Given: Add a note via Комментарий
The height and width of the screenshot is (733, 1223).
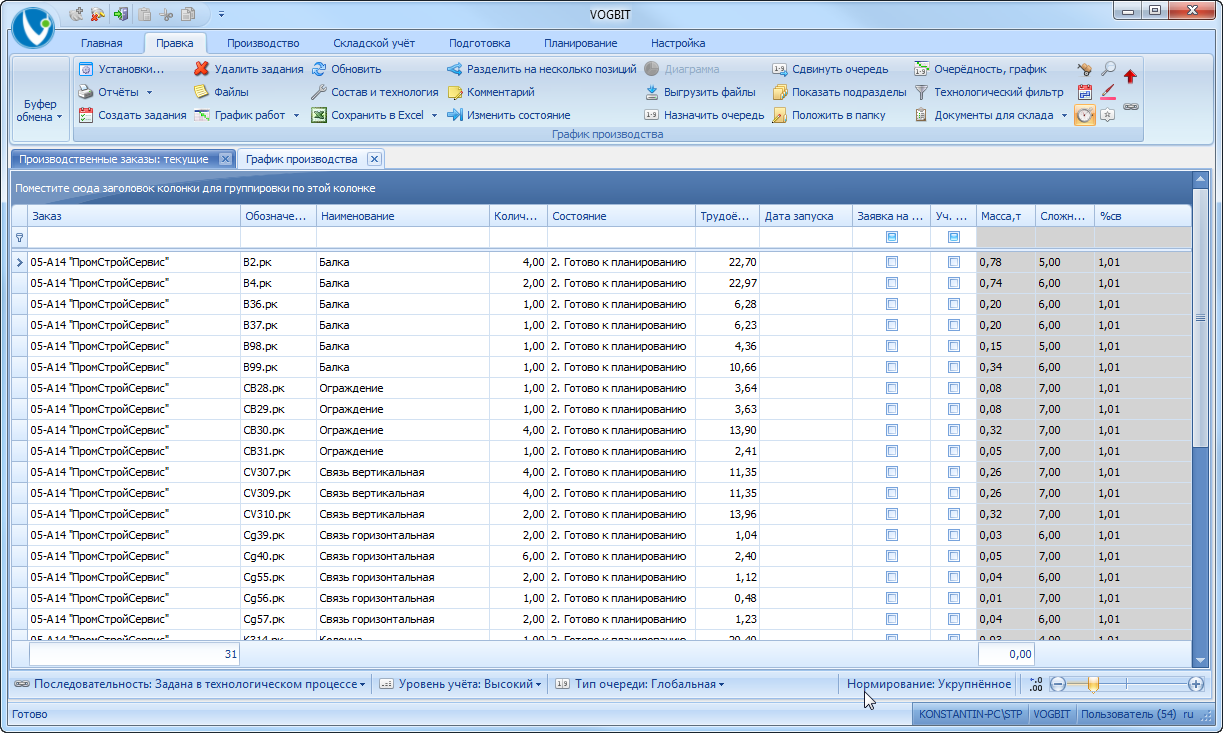Looking at the screenshot, I should click(490, 92).
